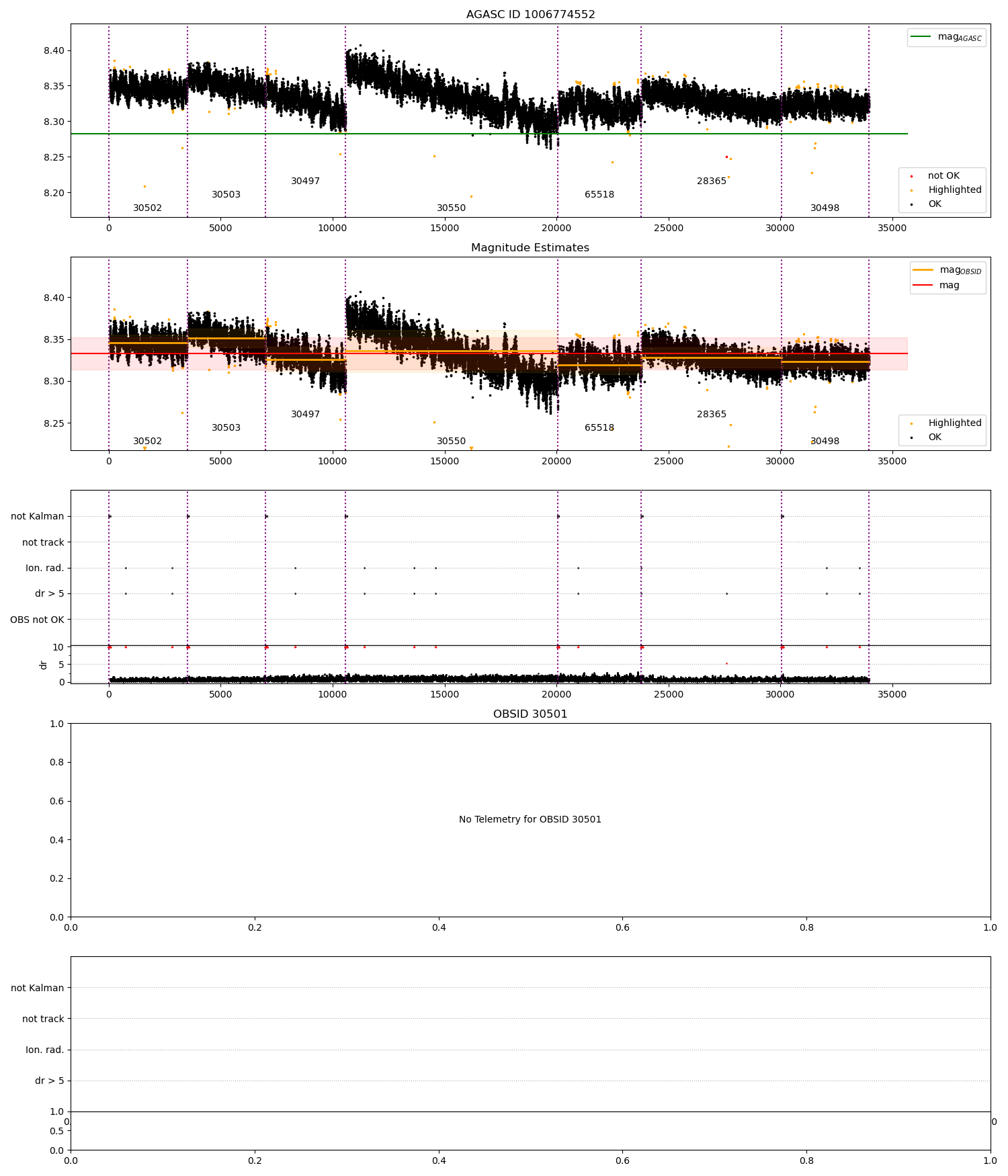This screenshot has width=1008, height=1176.
Task: Click "Highlighted" legend entry in the AGASC plot
Action: (x=947, y=190)
